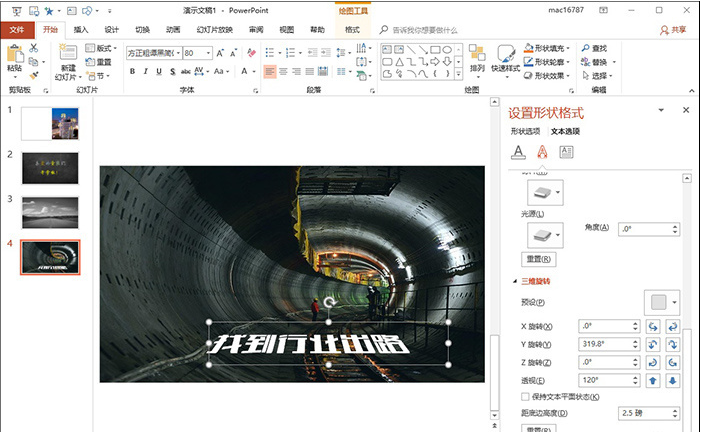
Task: Enable 保持文本平面状态 checkbox
Action: tap(526, 397)
